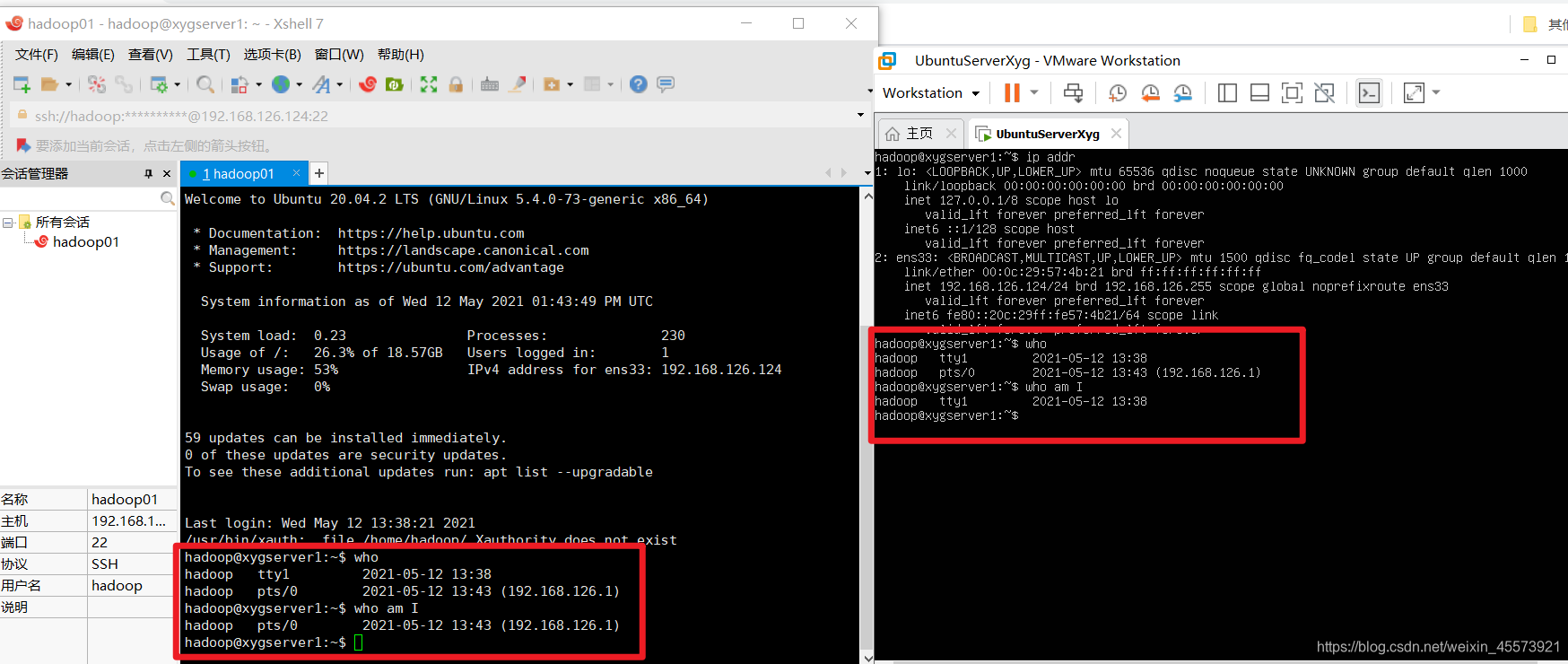Screen dimensions: 1568x664
Task: Open dropdown arrow beside new folder icon
Action: tap(570, 85)
